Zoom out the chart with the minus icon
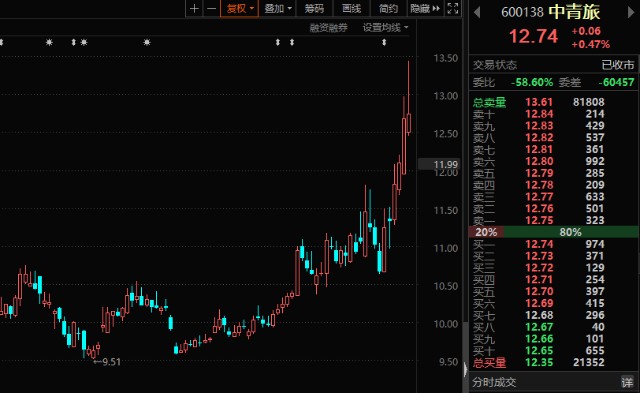 click(211, 8)
